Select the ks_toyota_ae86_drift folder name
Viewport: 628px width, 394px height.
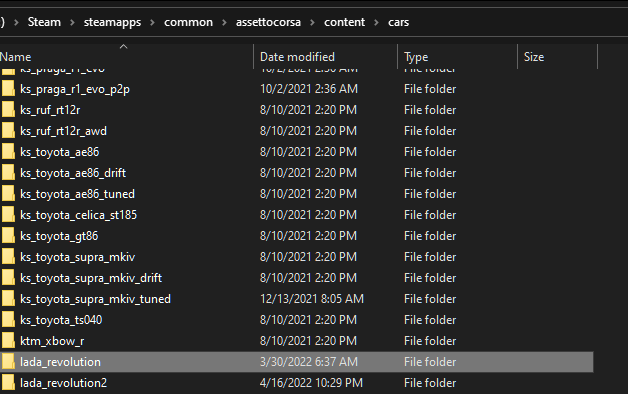pos(73,173)
